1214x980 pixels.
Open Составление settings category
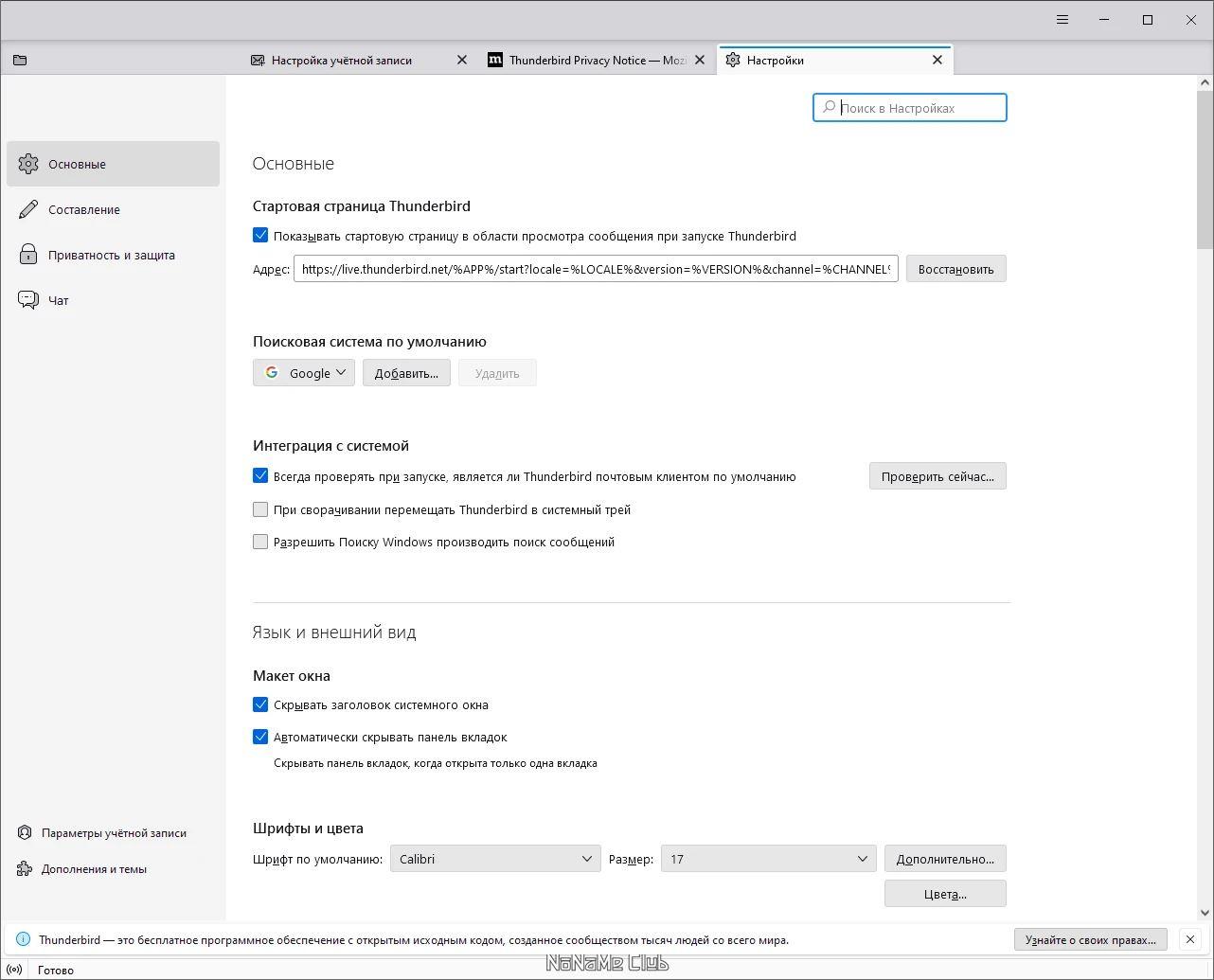point(113,209)
